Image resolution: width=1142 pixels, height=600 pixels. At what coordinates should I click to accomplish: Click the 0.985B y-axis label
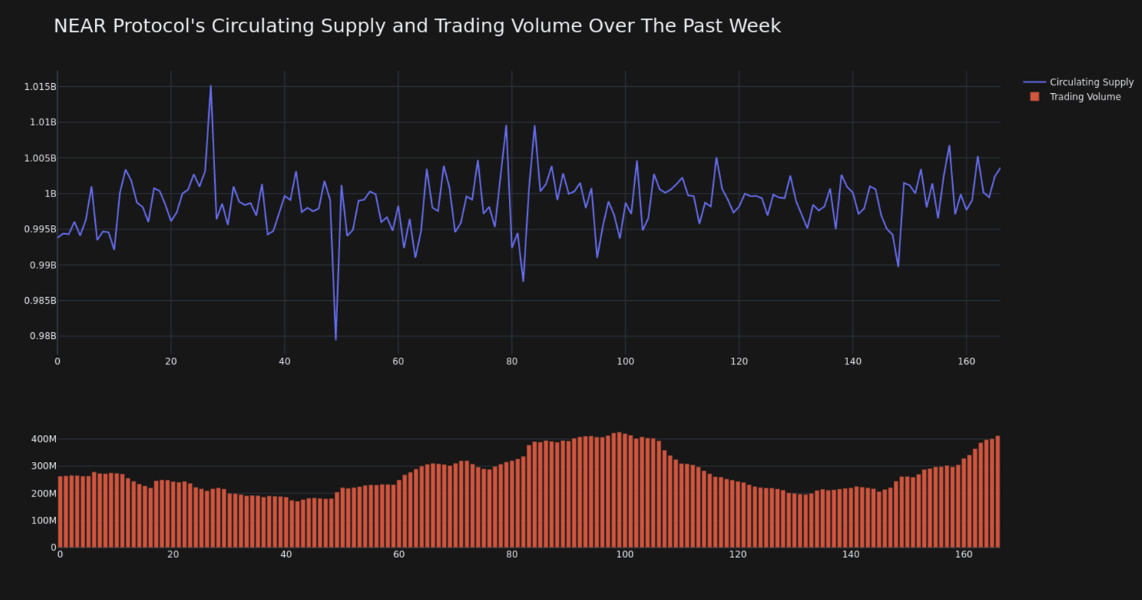pyautogui.click(x=40, y=301)
